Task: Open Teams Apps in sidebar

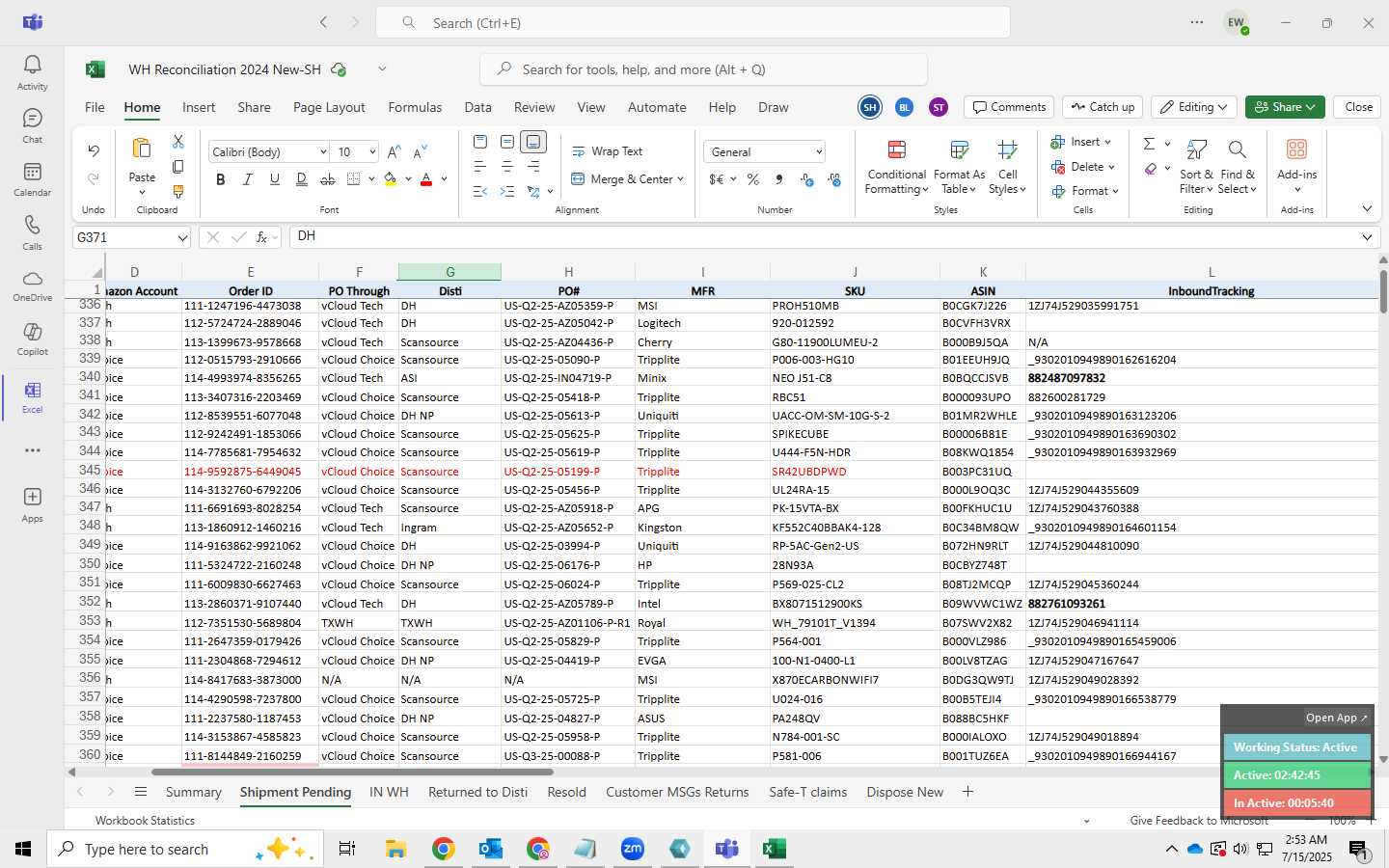Action: pyautogui.click(x=32, y=504)
